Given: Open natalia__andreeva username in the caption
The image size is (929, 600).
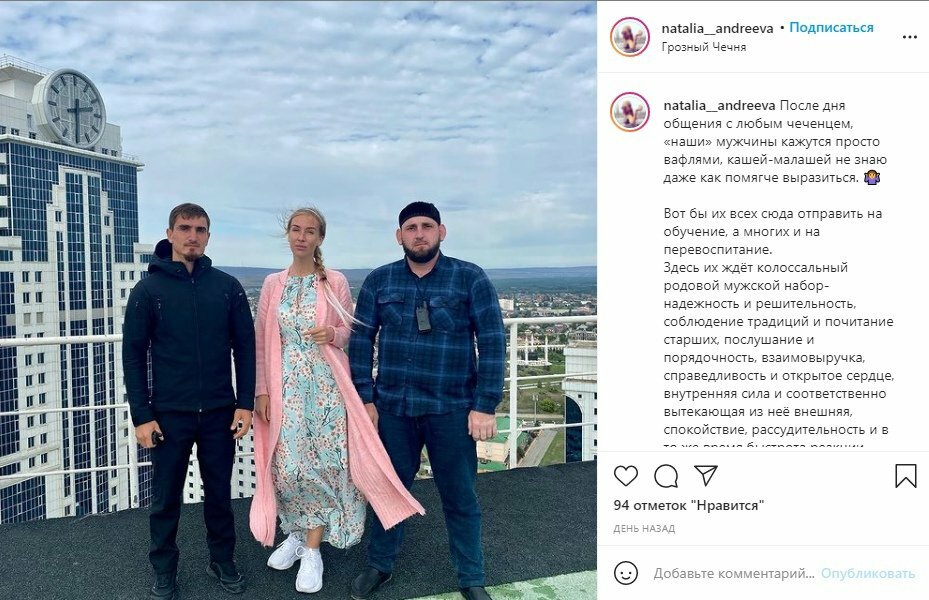Looking at the screenshot, I should tap(719, 105).
